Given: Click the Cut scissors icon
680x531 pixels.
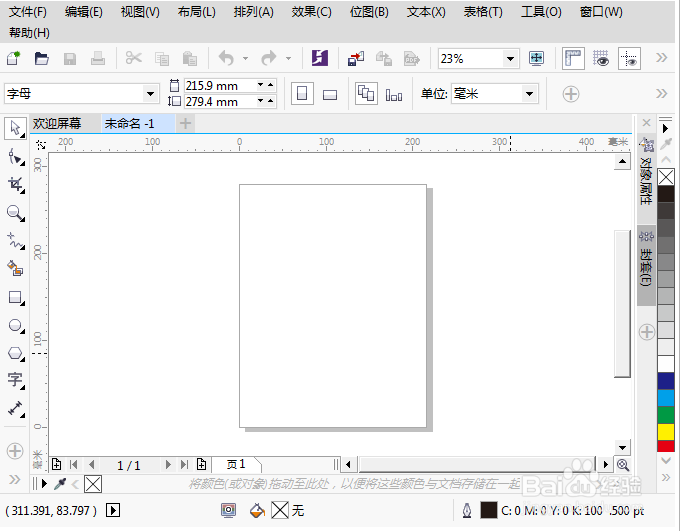Looking at the screenshot, I should tap(134, 58).
